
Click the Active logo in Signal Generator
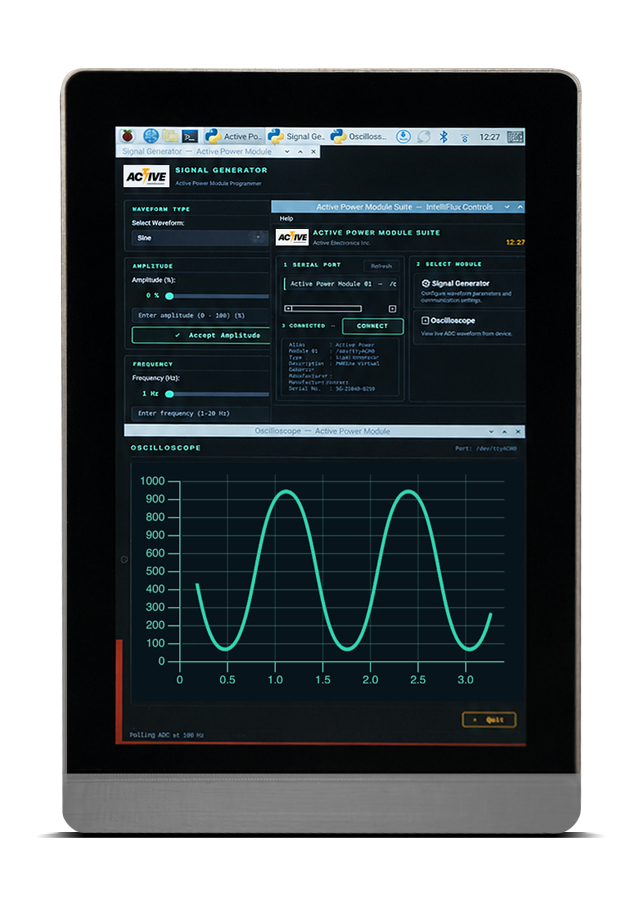coord(146,176)
